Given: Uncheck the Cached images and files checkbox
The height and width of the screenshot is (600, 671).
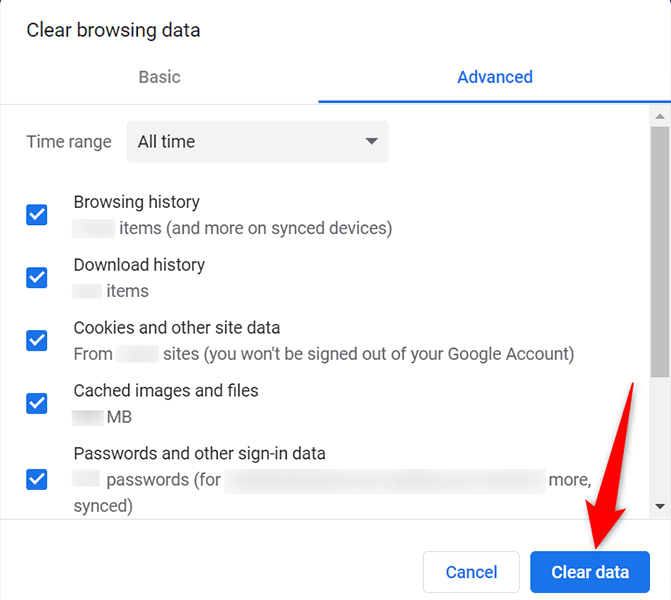Looking at the screenshot, I should tap(37, 404).
